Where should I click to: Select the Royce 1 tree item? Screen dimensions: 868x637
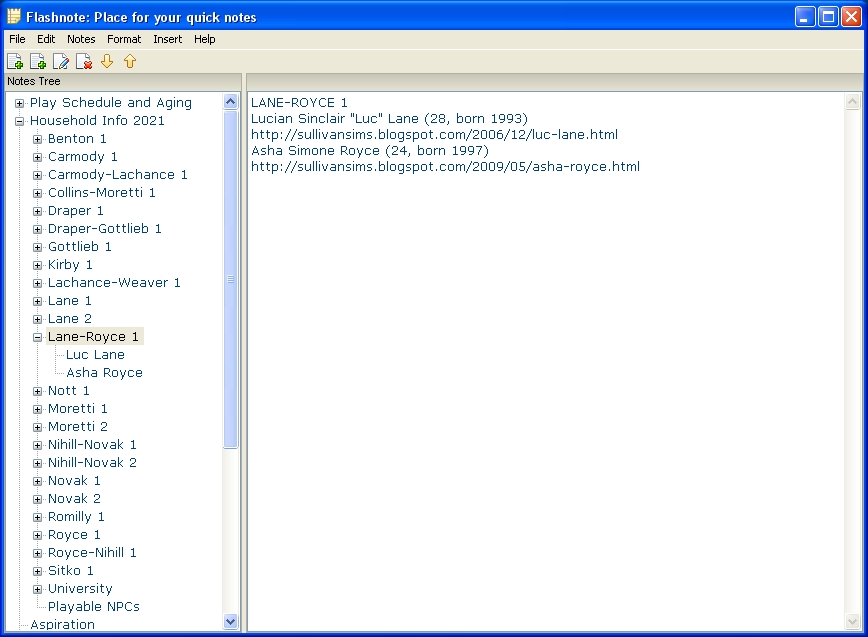tap(74, 535)
